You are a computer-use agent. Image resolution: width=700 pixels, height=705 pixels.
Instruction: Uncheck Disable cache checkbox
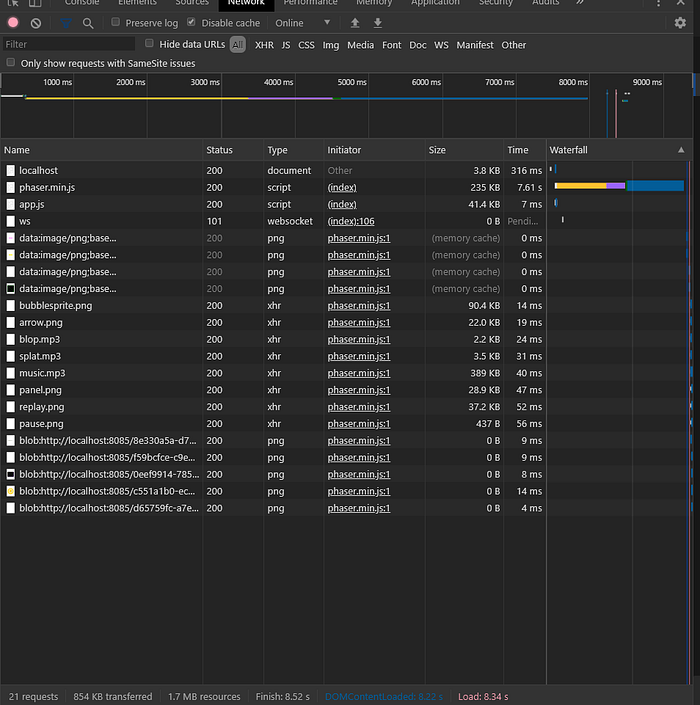(191, 22)
